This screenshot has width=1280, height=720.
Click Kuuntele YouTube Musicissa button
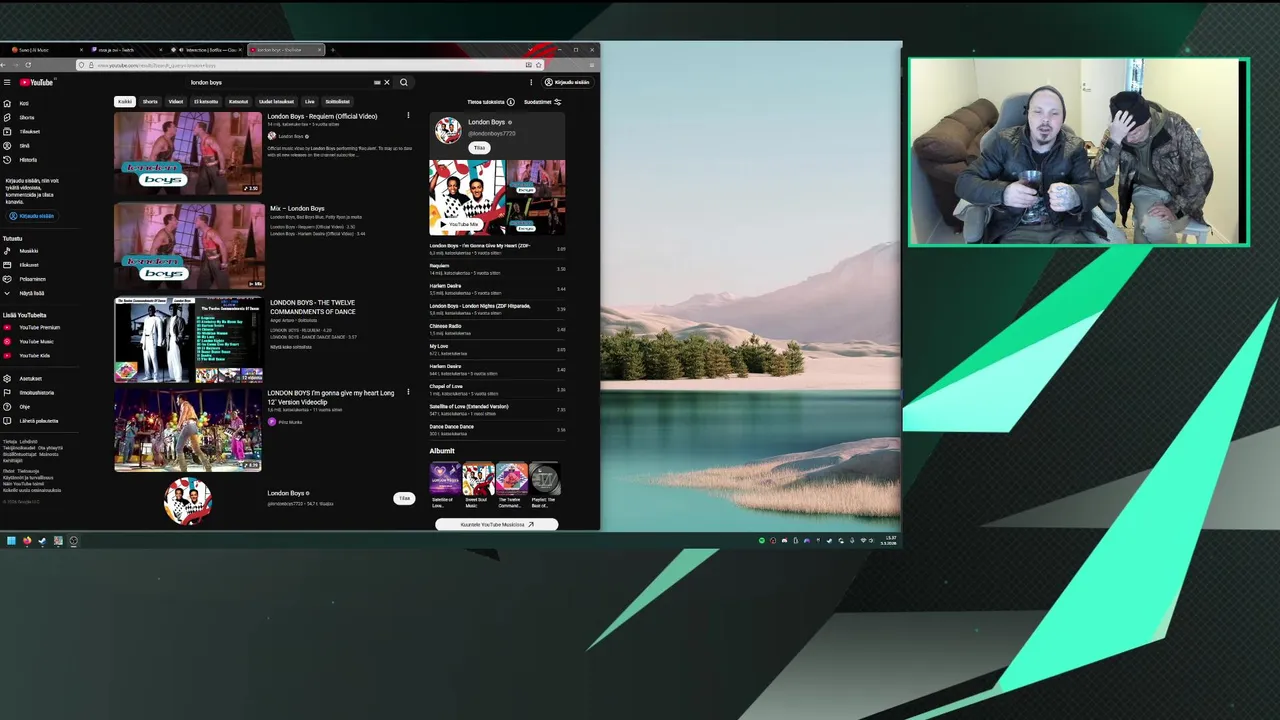(497, 524)
